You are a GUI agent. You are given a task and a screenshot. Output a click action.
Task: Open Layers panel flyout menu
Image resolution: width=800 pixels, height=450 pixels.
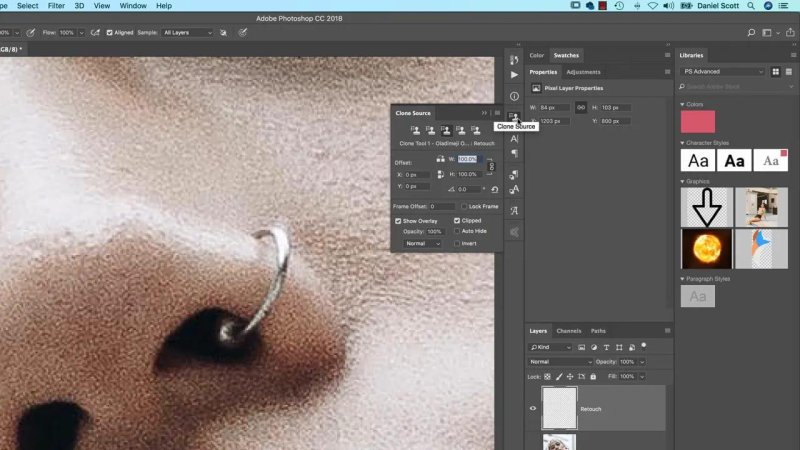point(667,331)
